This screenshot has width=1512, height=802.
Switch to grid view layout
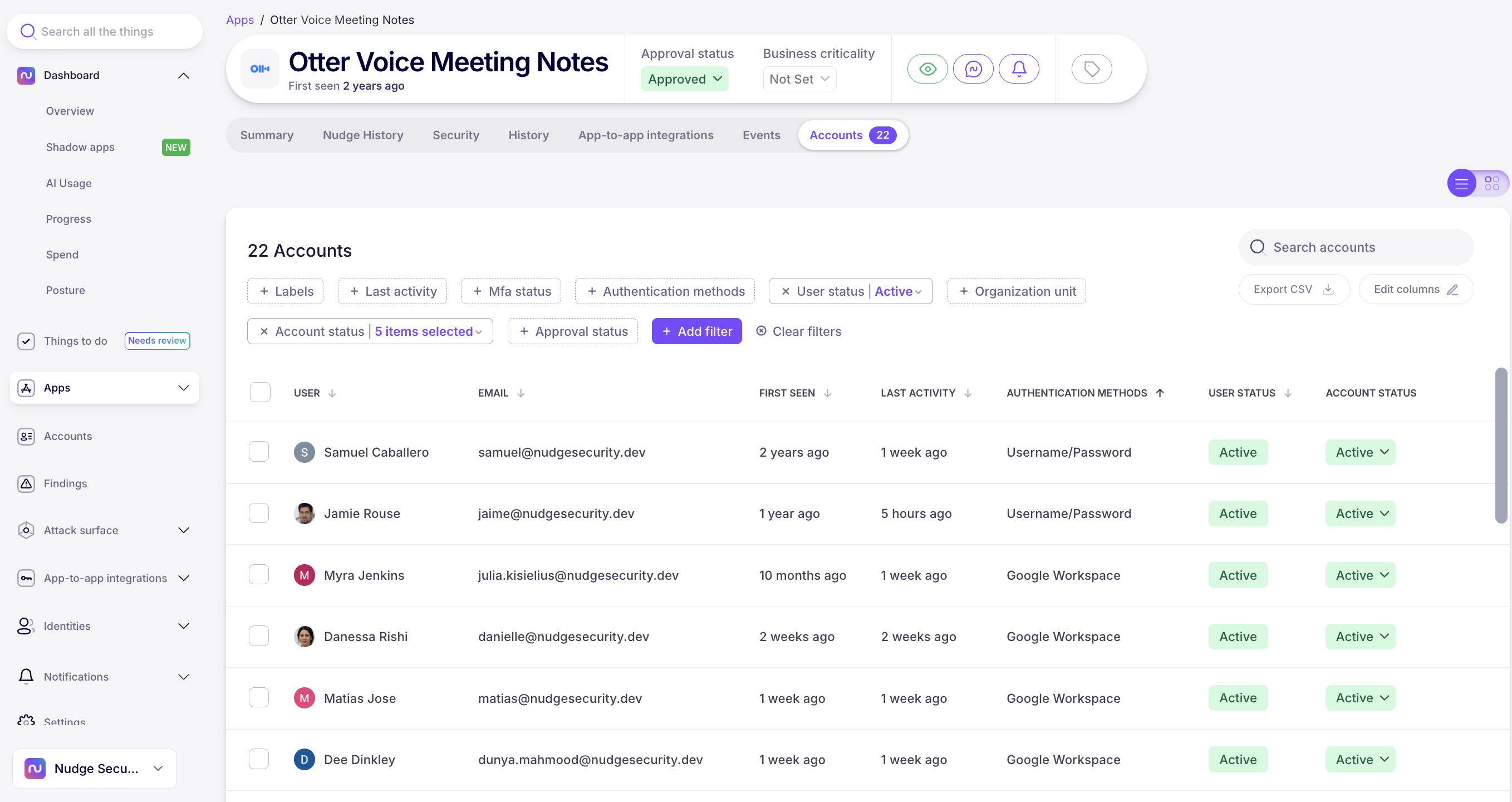pos(1491,184)
